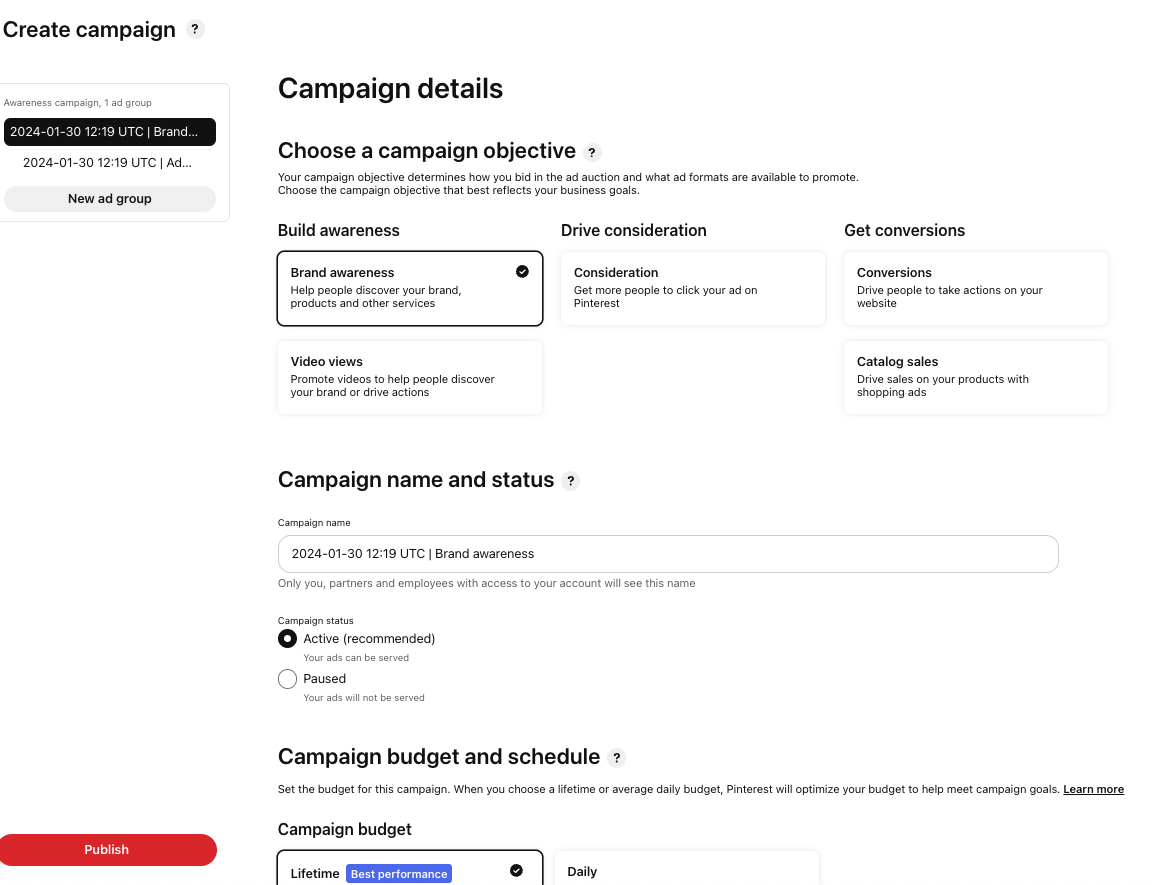Open the Learn more link
Screen dimensions: 1159x885
pos(1093,789)
